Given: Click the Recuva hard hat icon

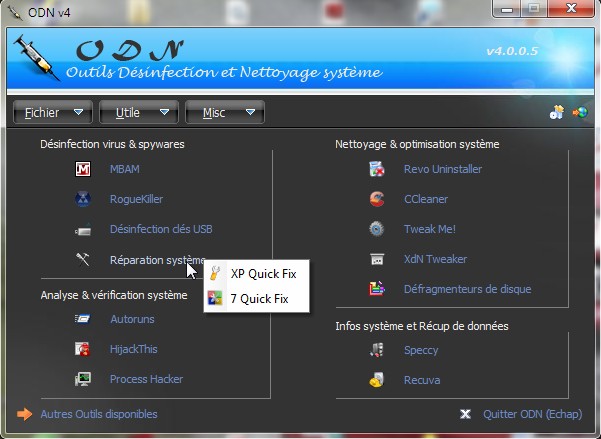Looking at the screenshot, I should [x=377, y=380].
